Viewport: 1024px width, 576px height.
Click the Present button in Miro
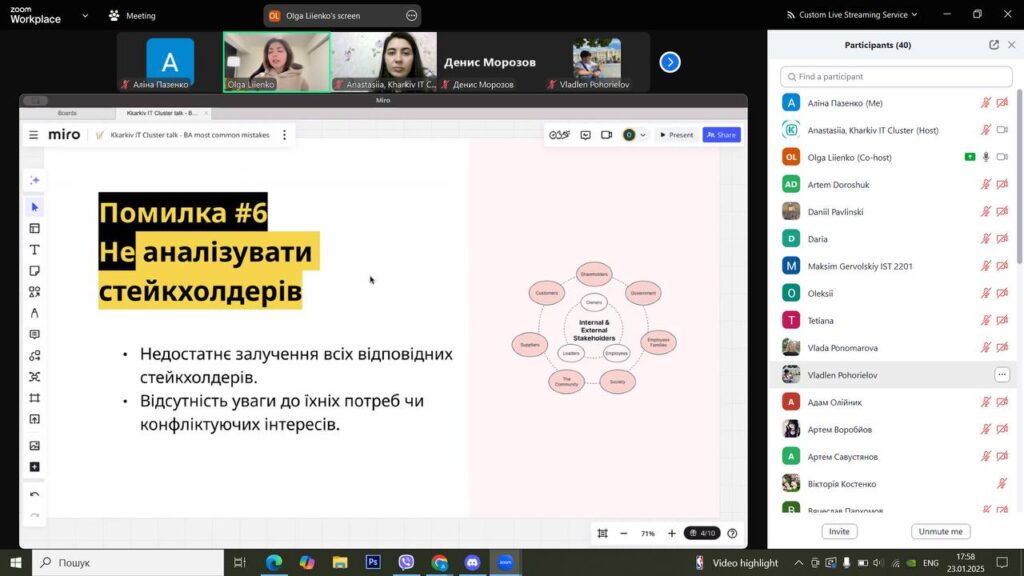(676, 135)
